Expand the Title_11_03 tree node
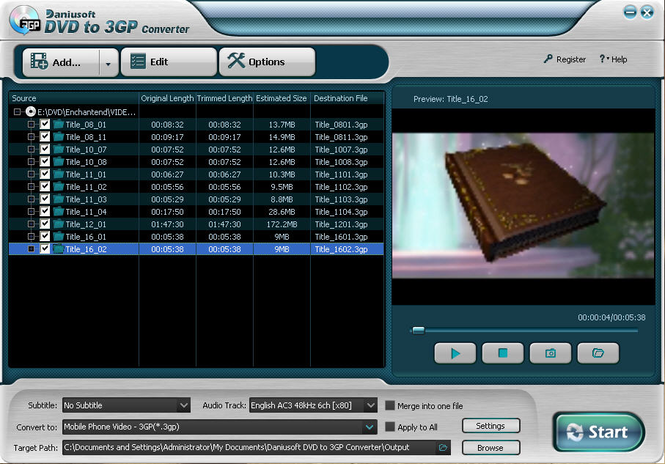 point(31,199)
